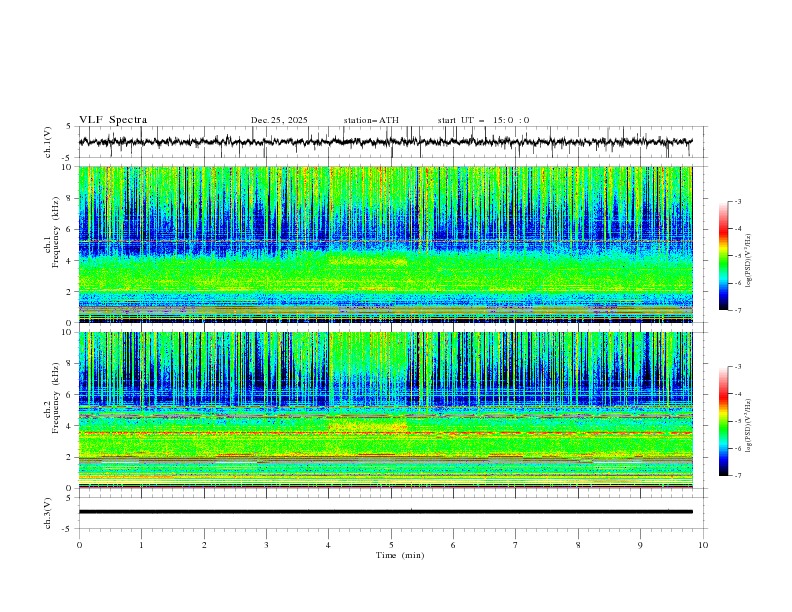Image resolution: width=792 pixels, height=612 pixels.
Task: Click the "VLF Spectra" plot title
Action: pyautogui.click(x=113, y=120)
